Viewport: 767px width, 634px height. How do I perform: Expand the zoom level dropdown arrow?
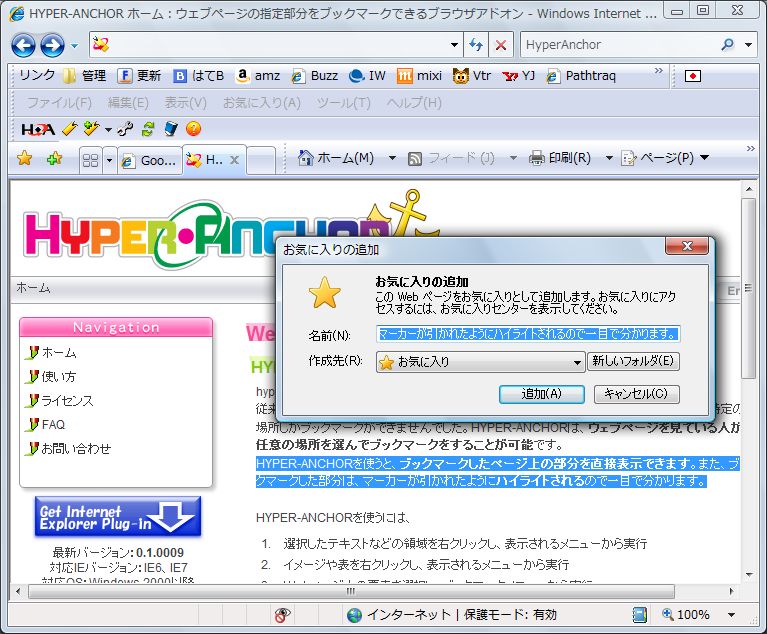[x=731, y=615]
